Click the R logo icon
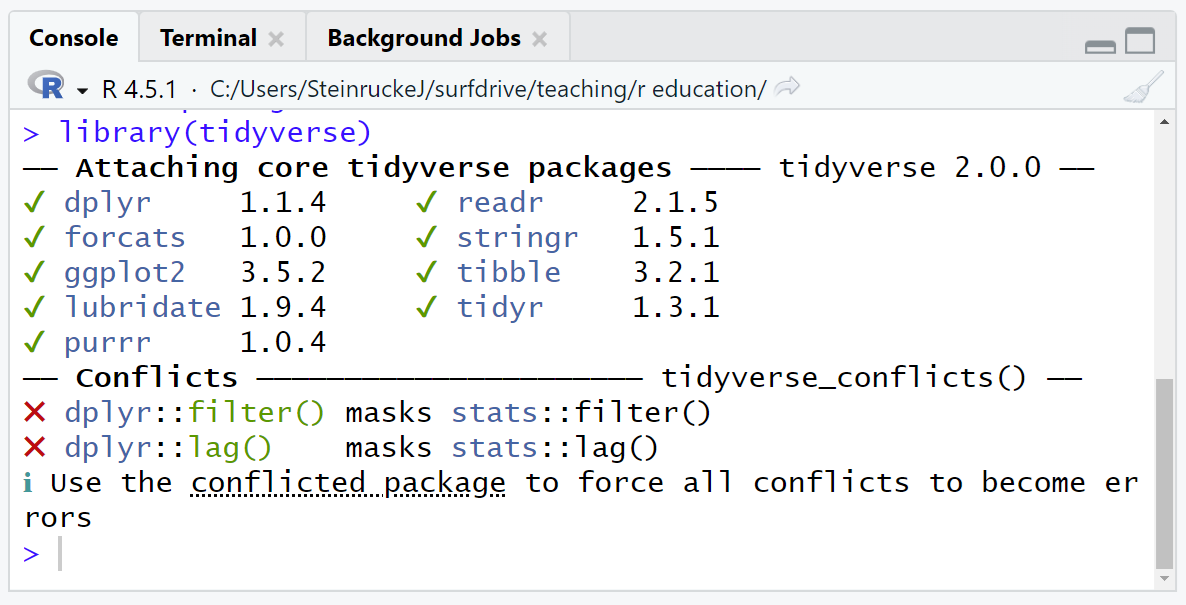 [46, 87]
